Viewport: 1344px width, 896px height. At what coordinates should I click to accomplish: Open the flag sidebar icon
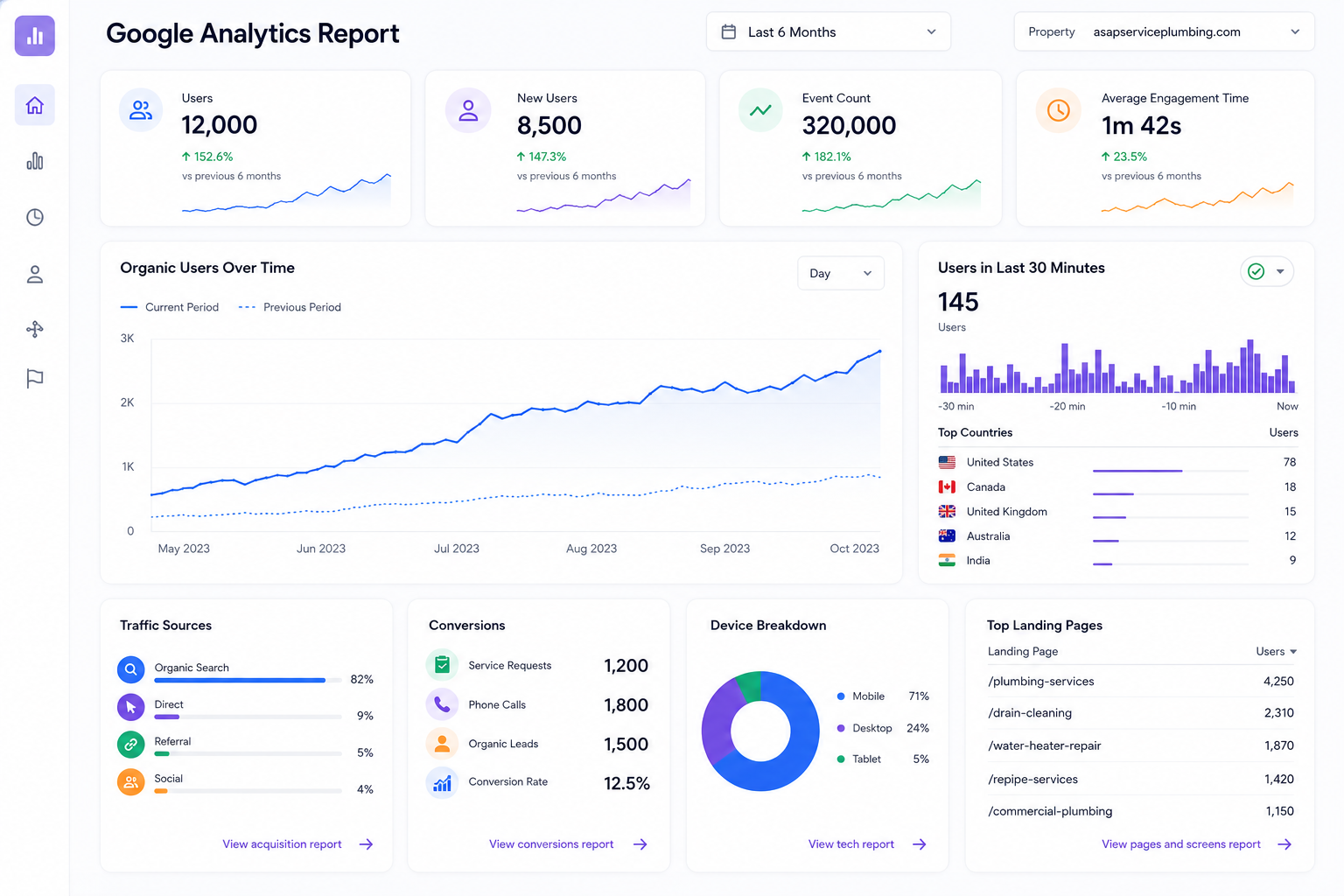pos(35,379)
